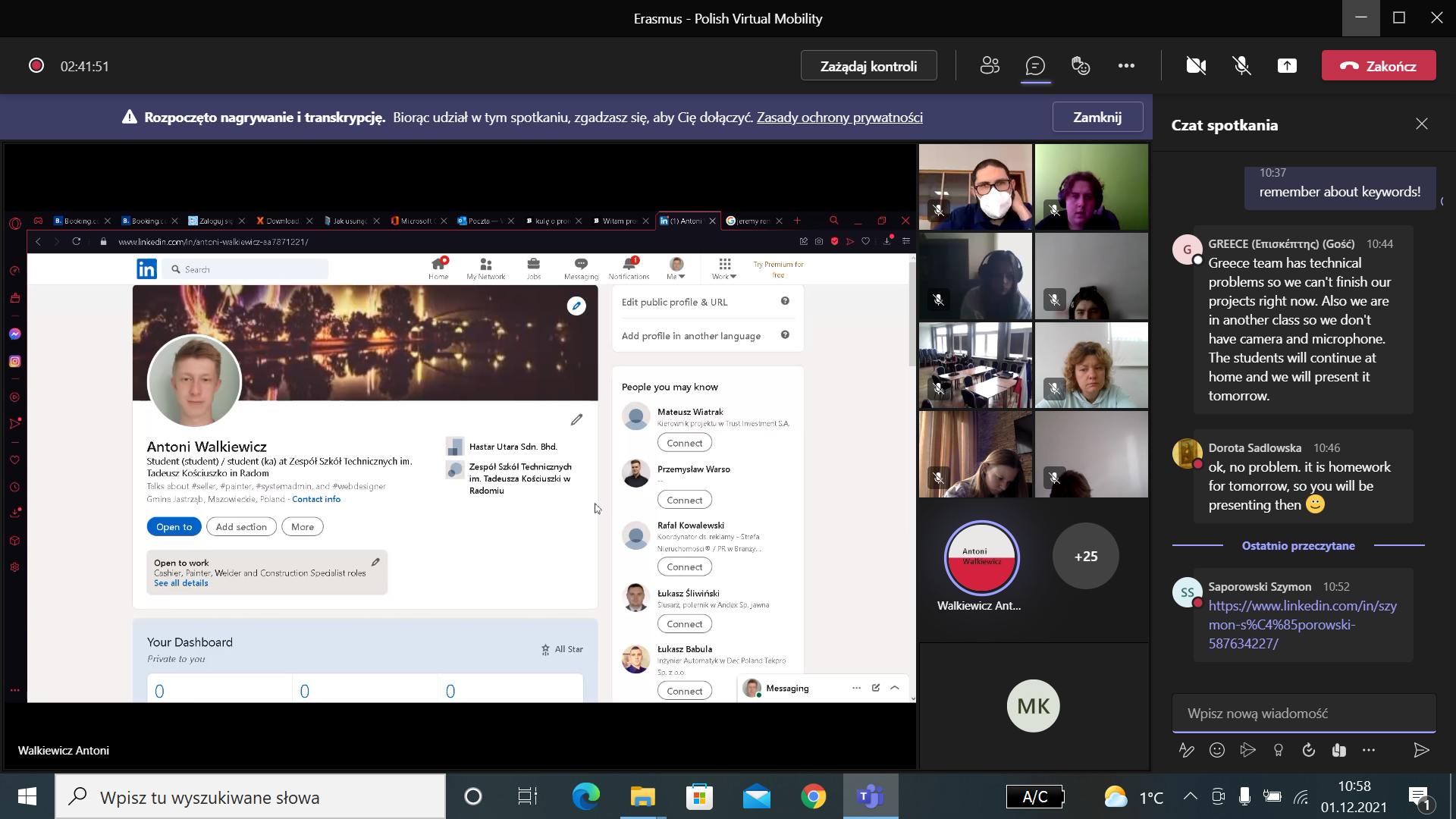This screenshot has height=819, width=1456.
Task: Expand the LinkedIn Messaging overlay chevron
Action: click(895, 688)
